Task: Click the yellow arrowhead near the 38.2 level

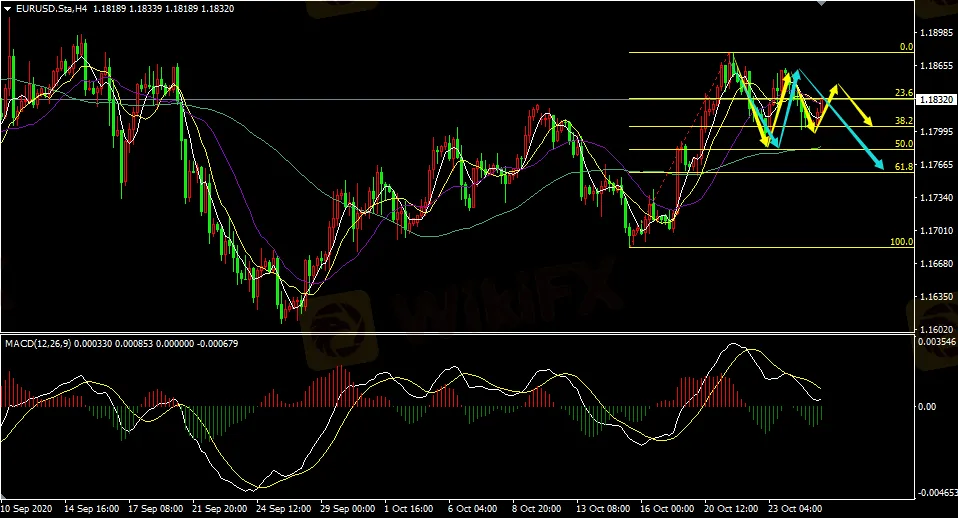Action: pyautogui.click(x=870, y=123)
